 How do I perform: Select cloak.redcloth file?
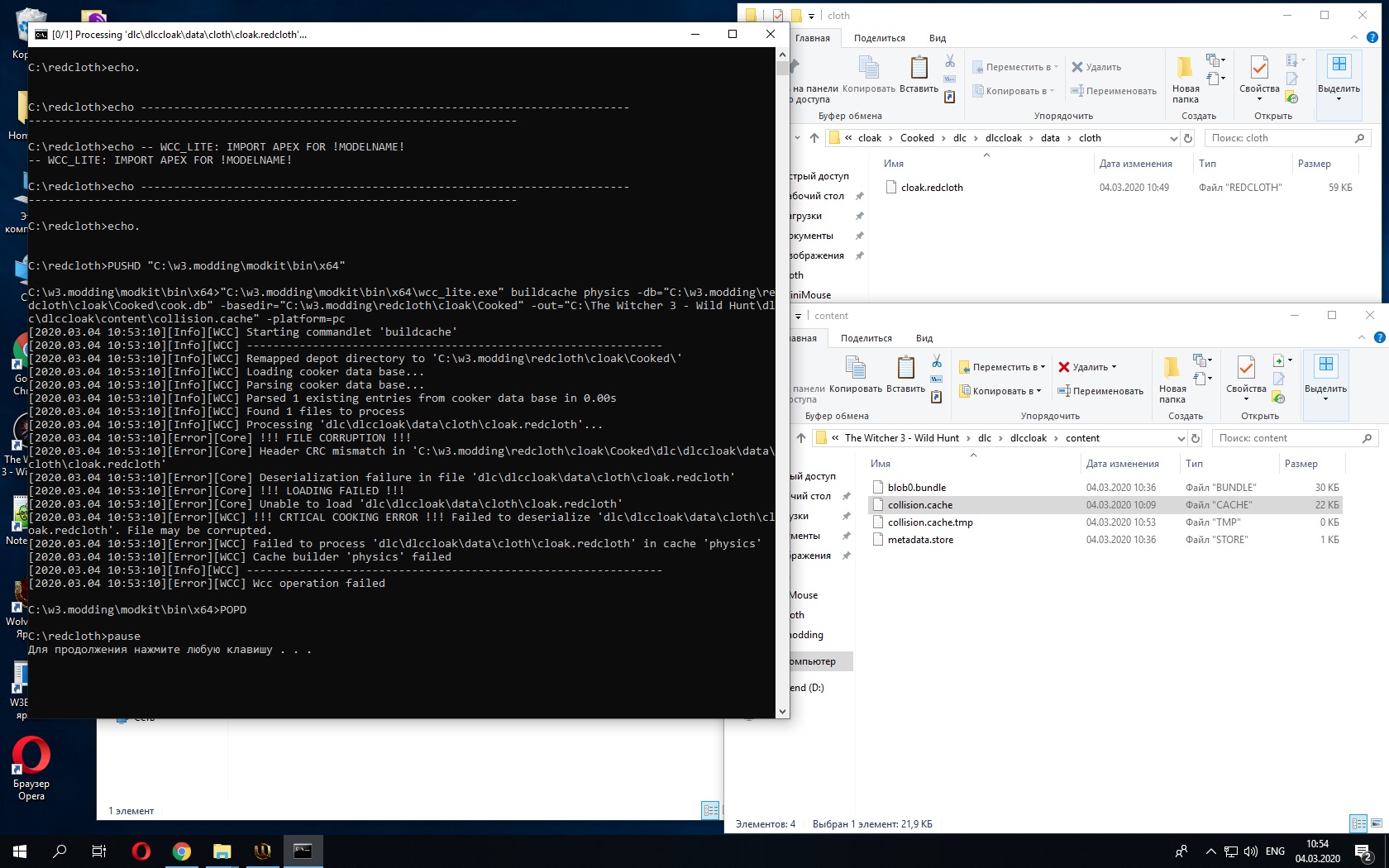pos(932,188)
